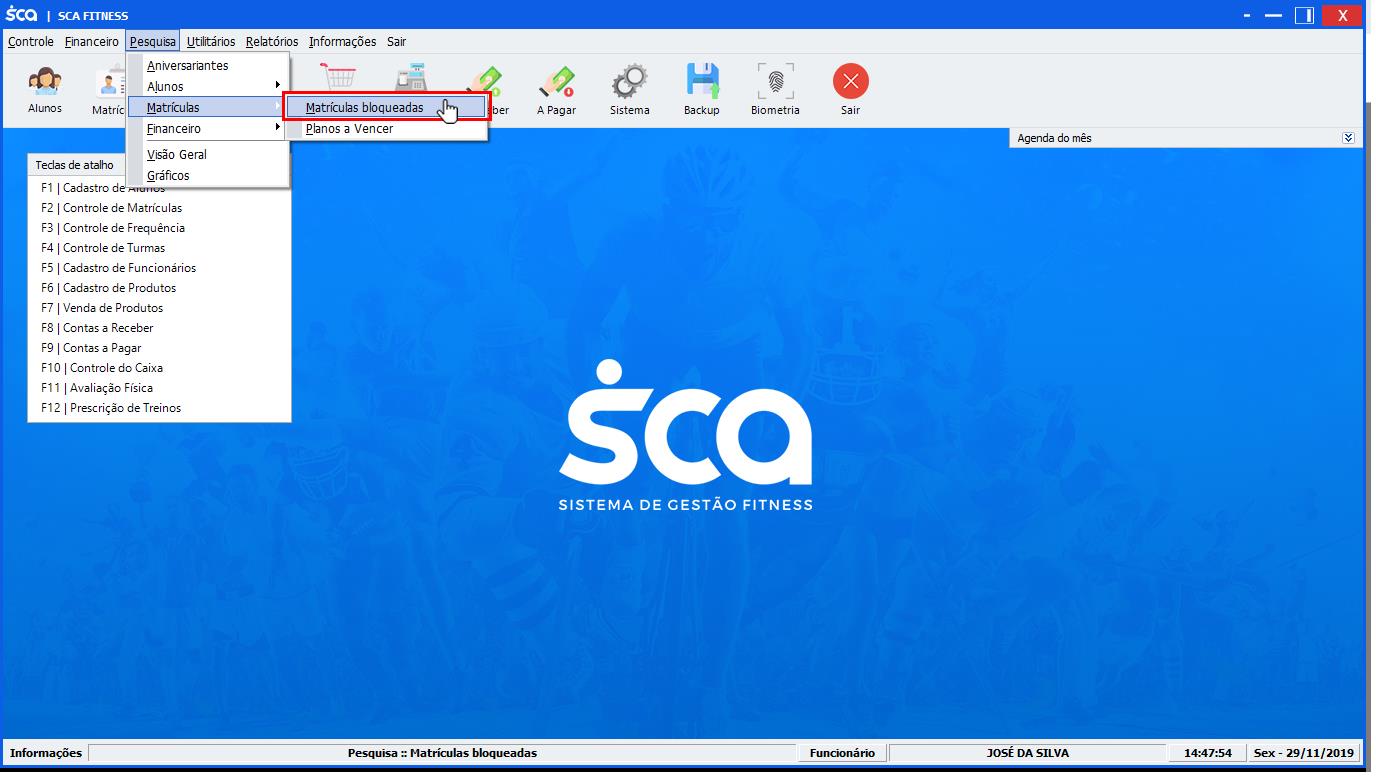Expand the Agenda do mês panel chevron
Image resolution: width=1376 pixels, height=777 pixels.
click(1348, 138)
